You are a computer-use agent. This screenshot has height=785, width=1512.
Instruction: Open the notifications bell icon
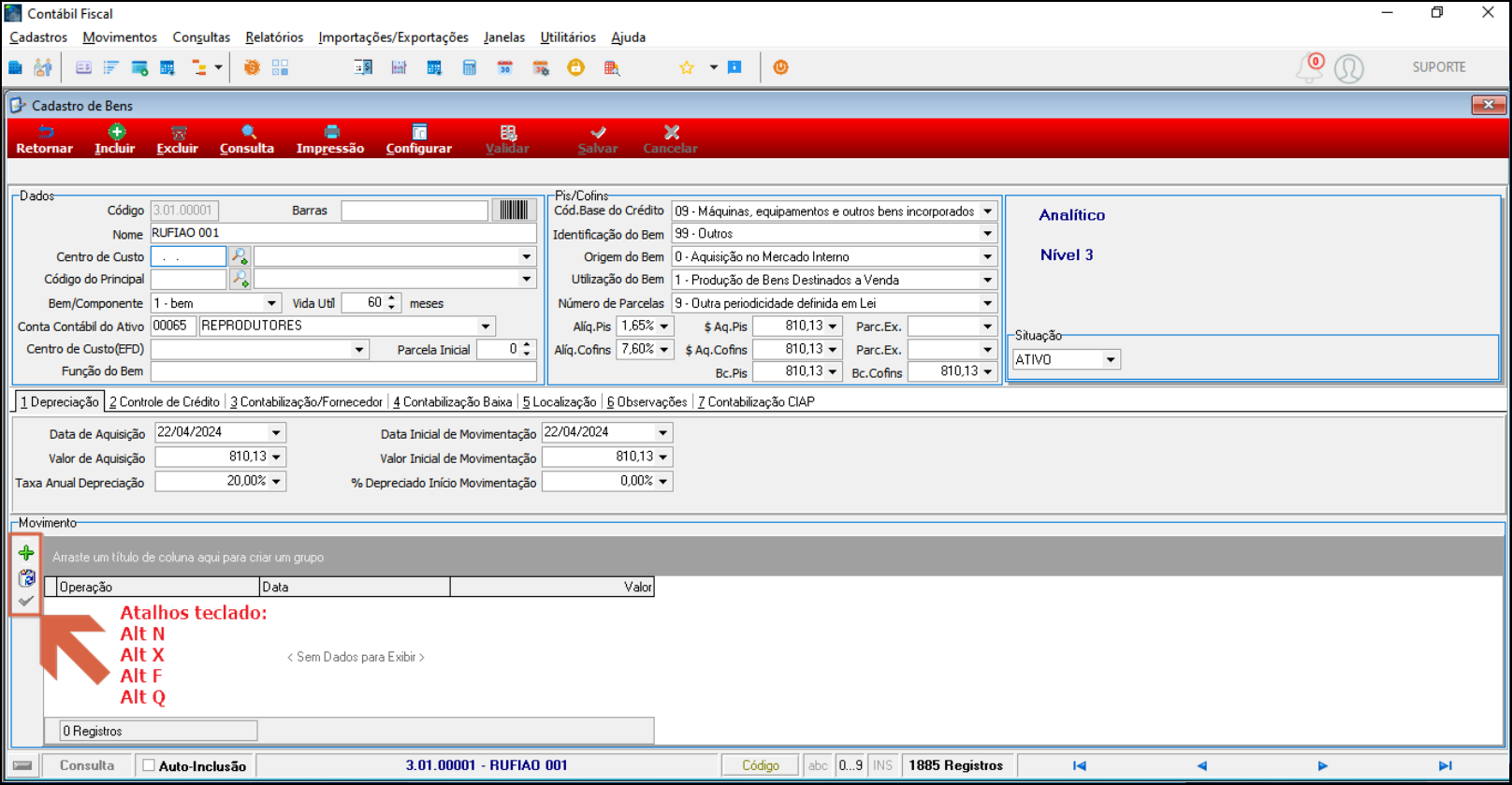(x=1310, y=68)
